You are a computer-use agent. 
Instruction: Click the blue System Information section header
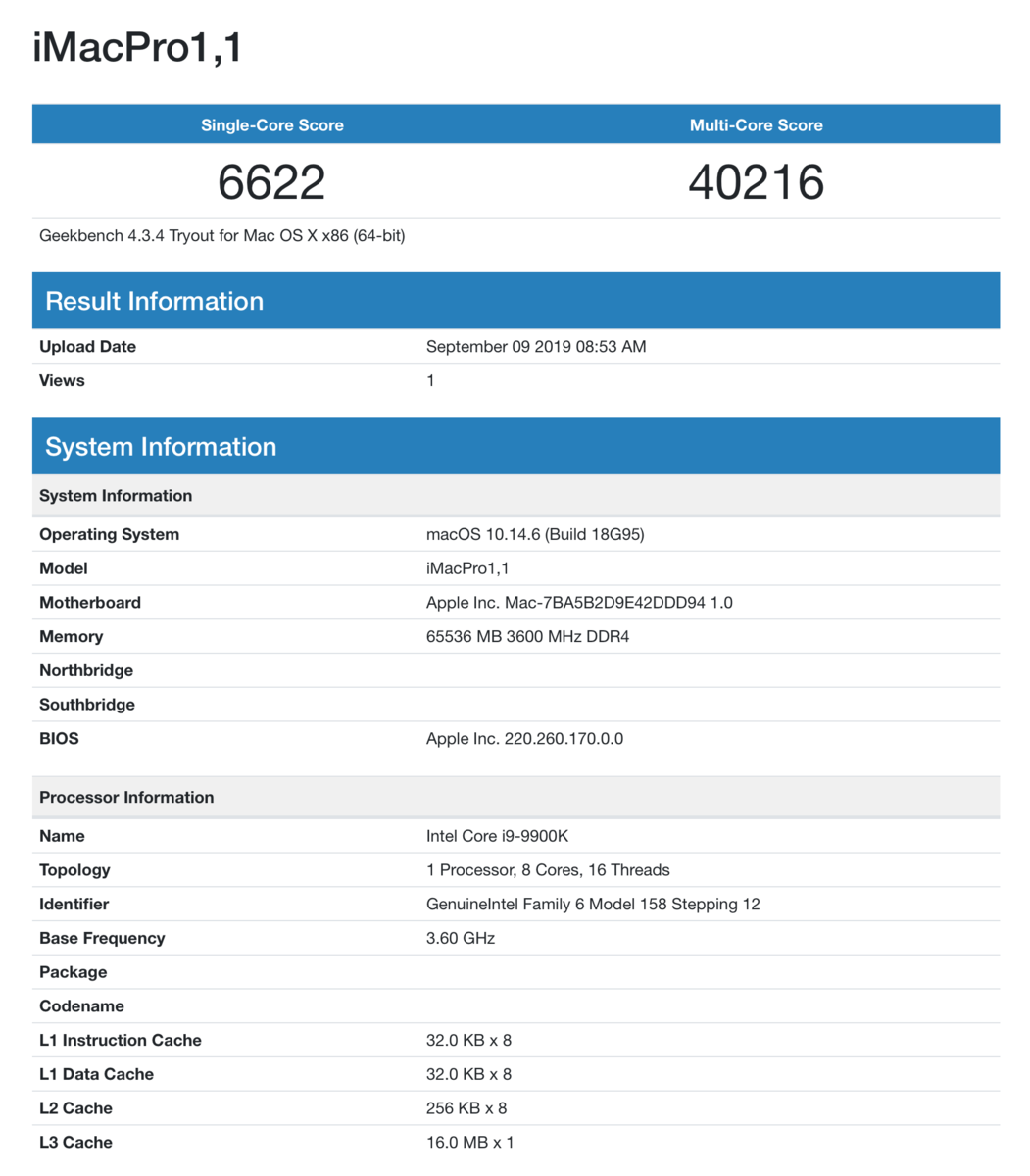[515, 446]
